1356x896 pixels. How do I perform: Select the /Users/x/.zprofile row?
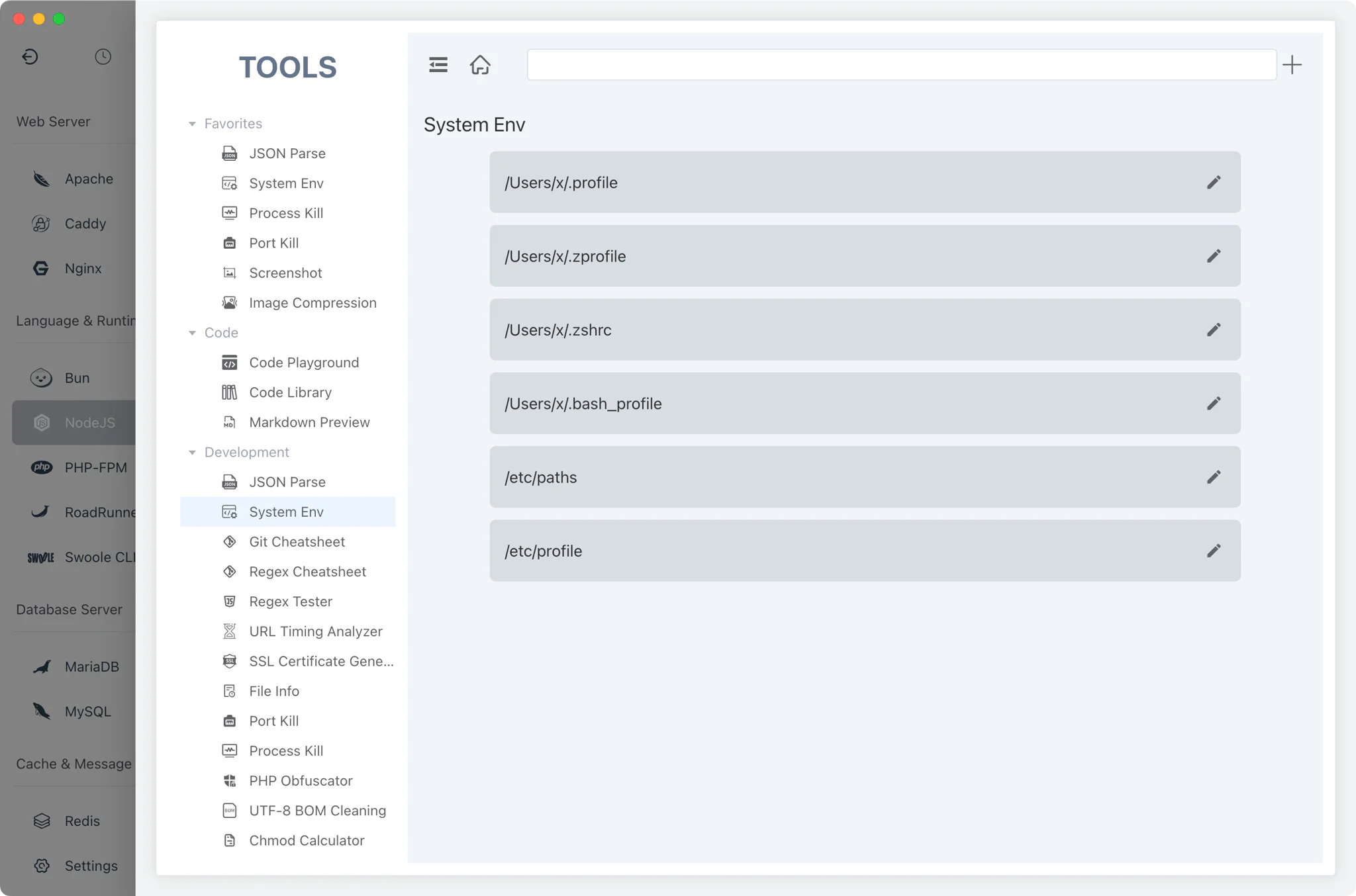click(x=865, y=255)
